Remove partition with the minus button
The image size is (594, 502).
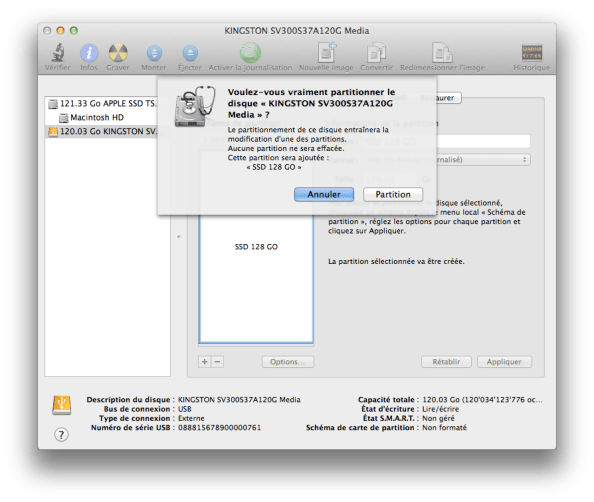click(x=217, y=362)
